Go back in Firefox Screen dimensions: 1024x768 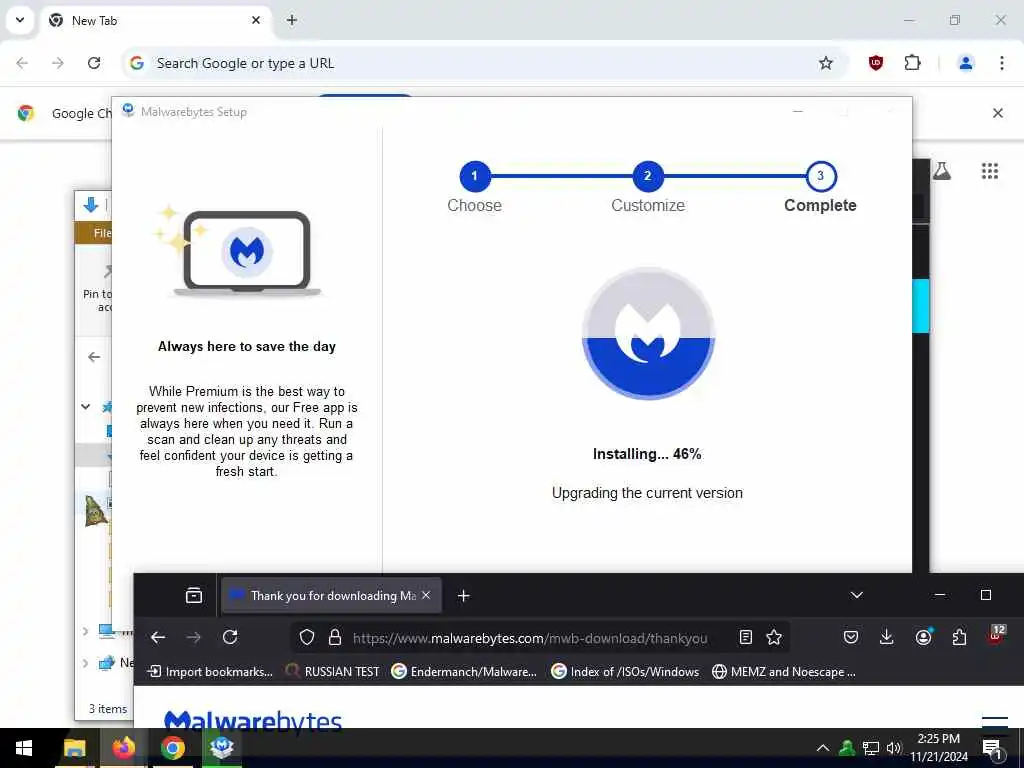(x=158, y=637)
